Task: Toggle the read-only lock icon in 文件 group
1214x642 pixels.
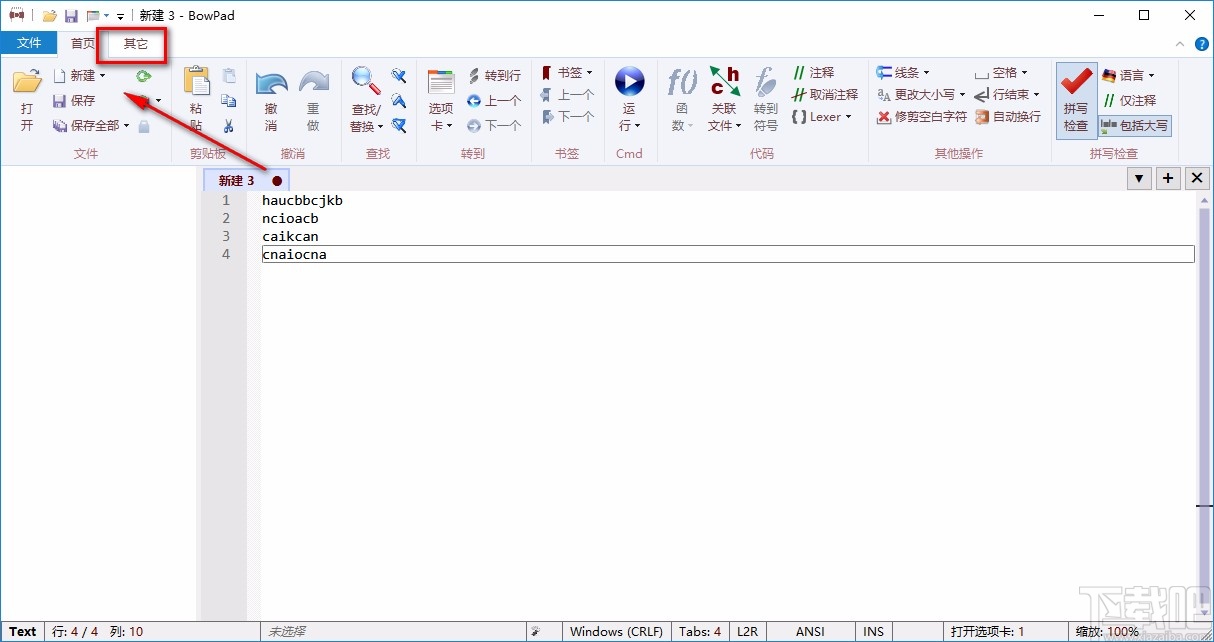Action: click(x=144, y=126)
